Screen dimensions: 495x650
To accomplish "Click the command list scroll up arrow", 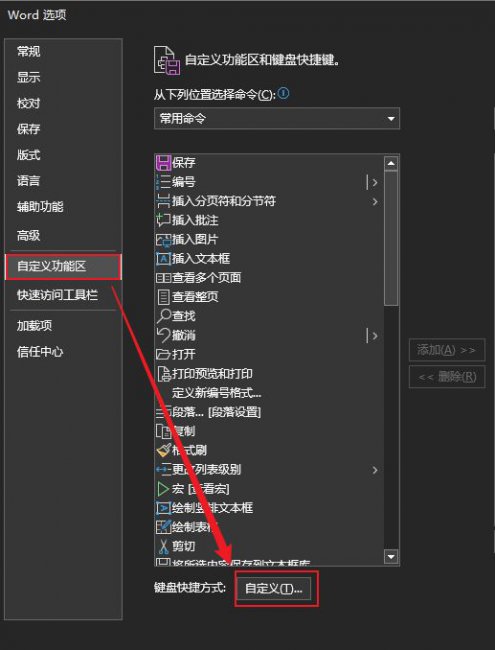I will click(x=391, y=163).
